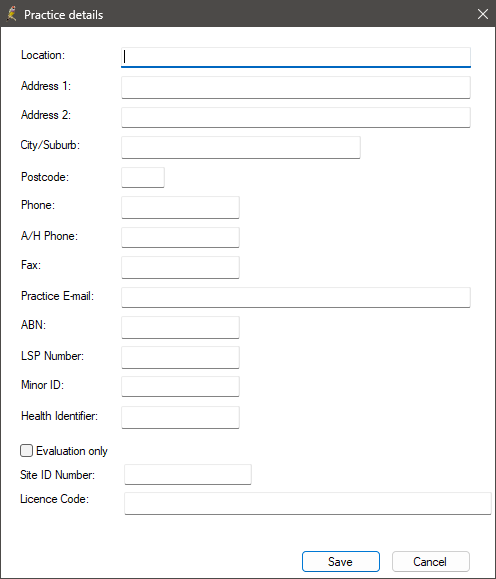The height and width of the screenshot is (579, 496).
Task: Activate the Postcode box
Action: click(143, 177)
